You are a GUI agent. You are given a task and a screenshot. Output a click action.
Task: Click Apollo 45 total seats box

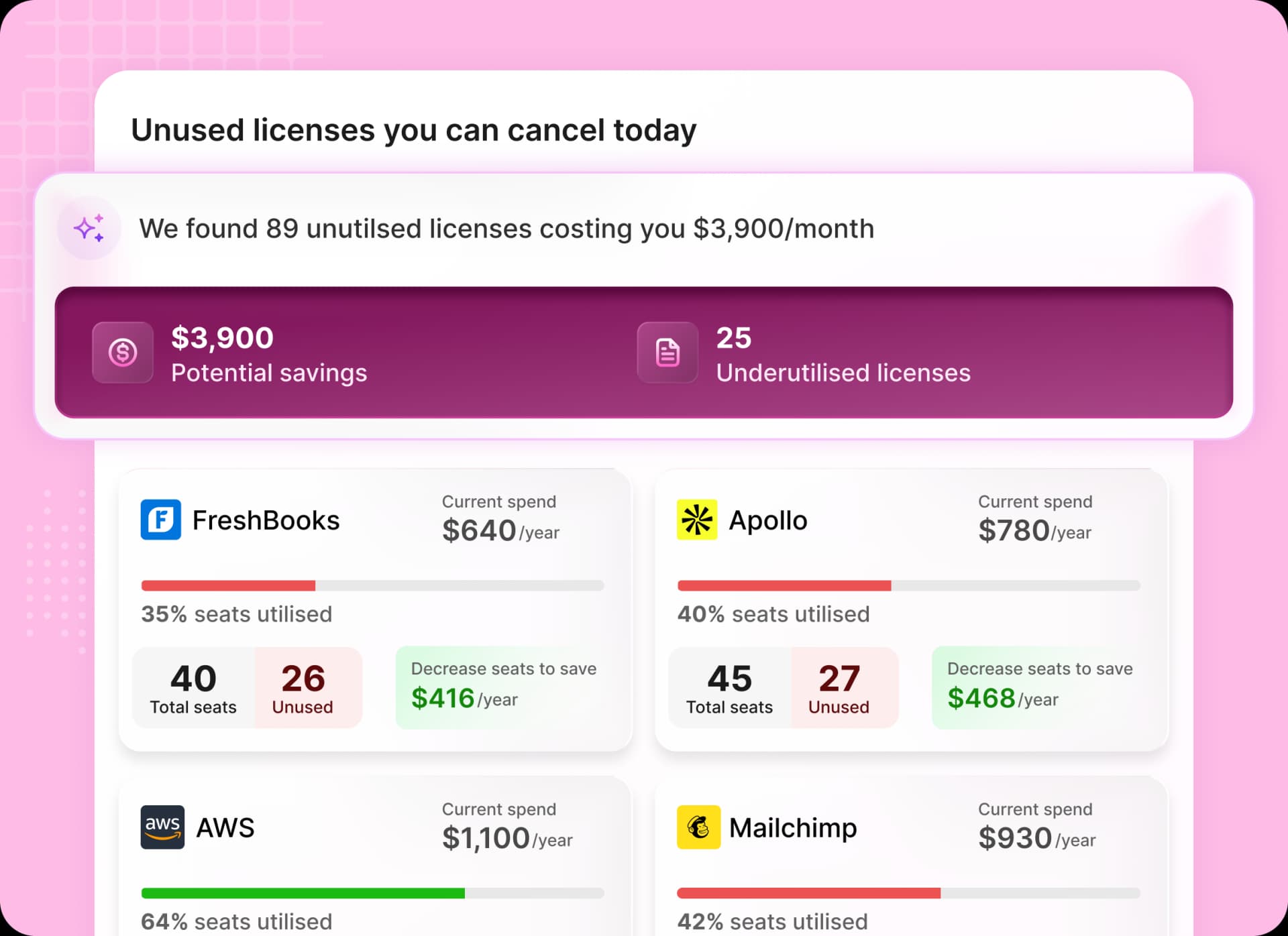pos(730,687)
